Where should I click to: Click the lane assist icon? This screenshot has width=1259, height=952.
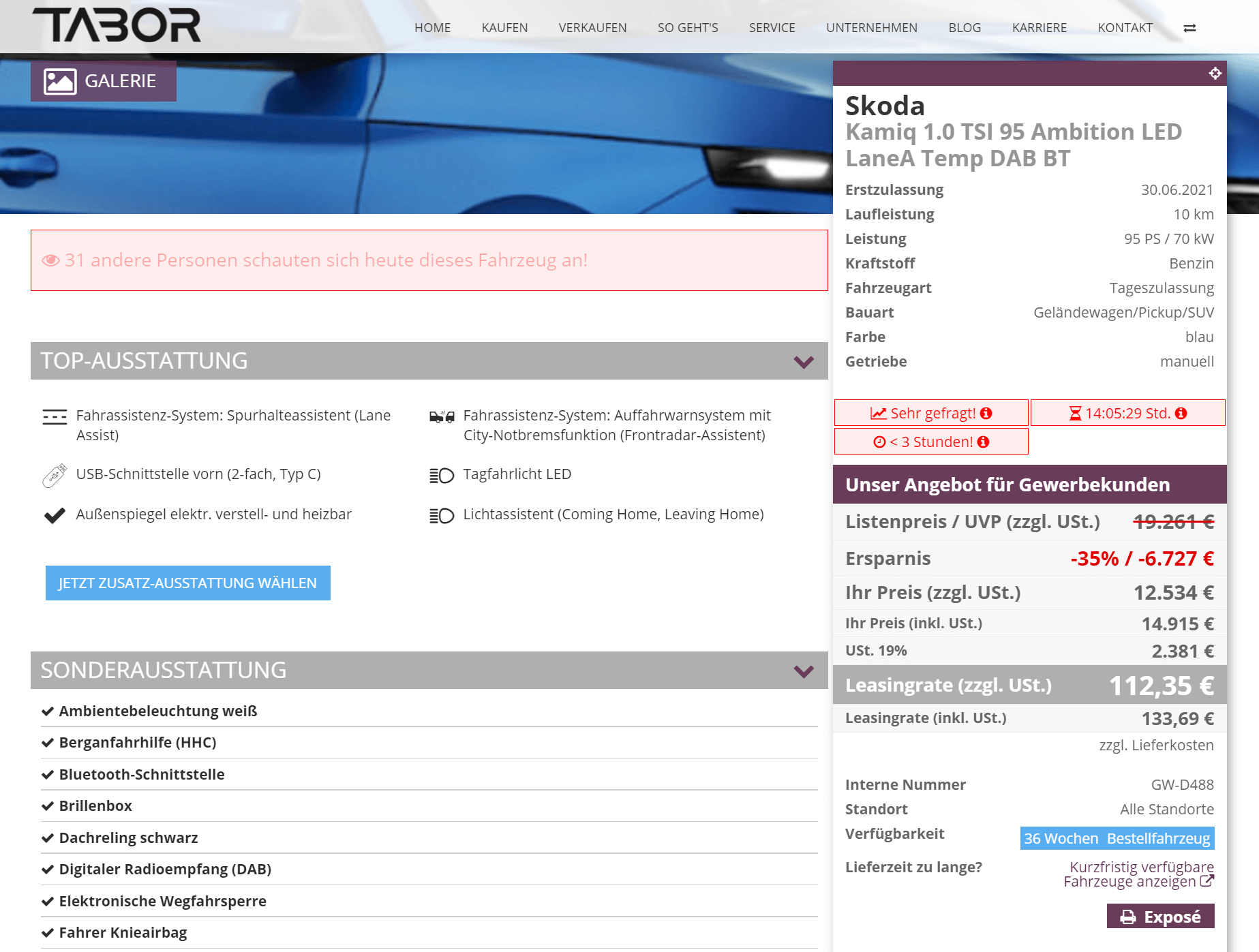(55, 416)
